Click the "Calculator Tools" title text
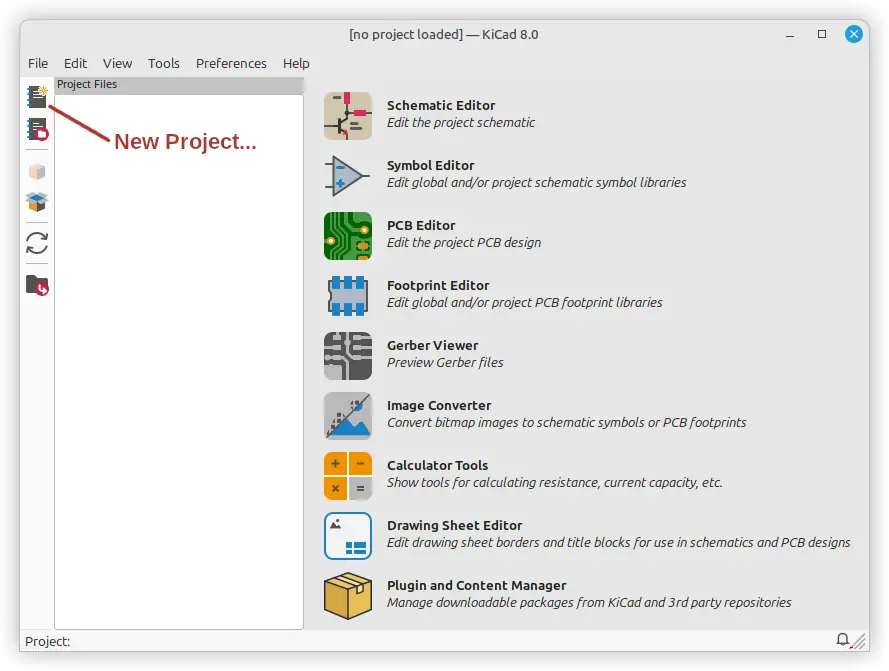This screenshot has width=889, height=671. [x=438, y=466]
